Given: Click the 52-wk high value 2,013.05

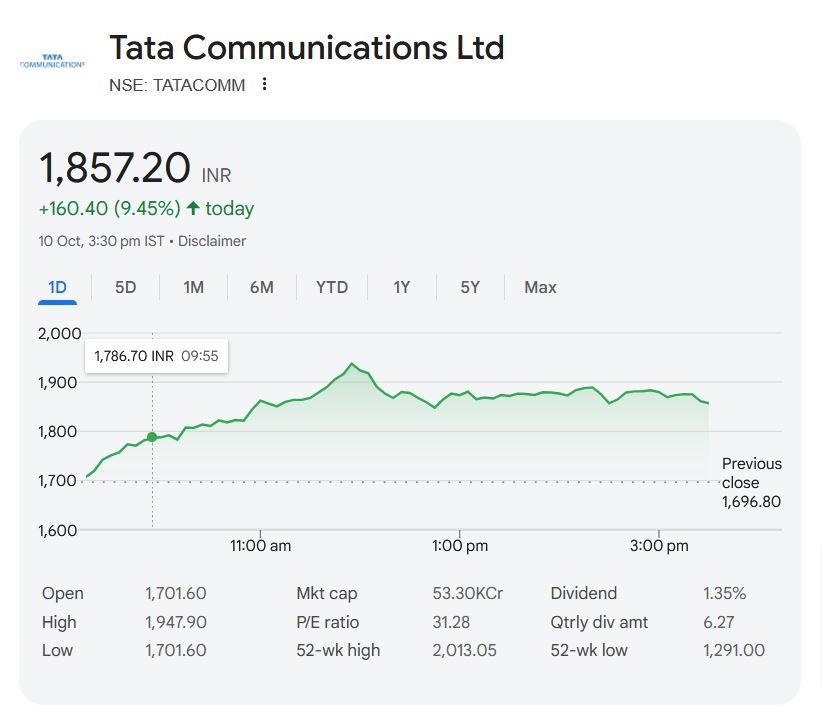Looking at the screenshot, I should [466, 650].
